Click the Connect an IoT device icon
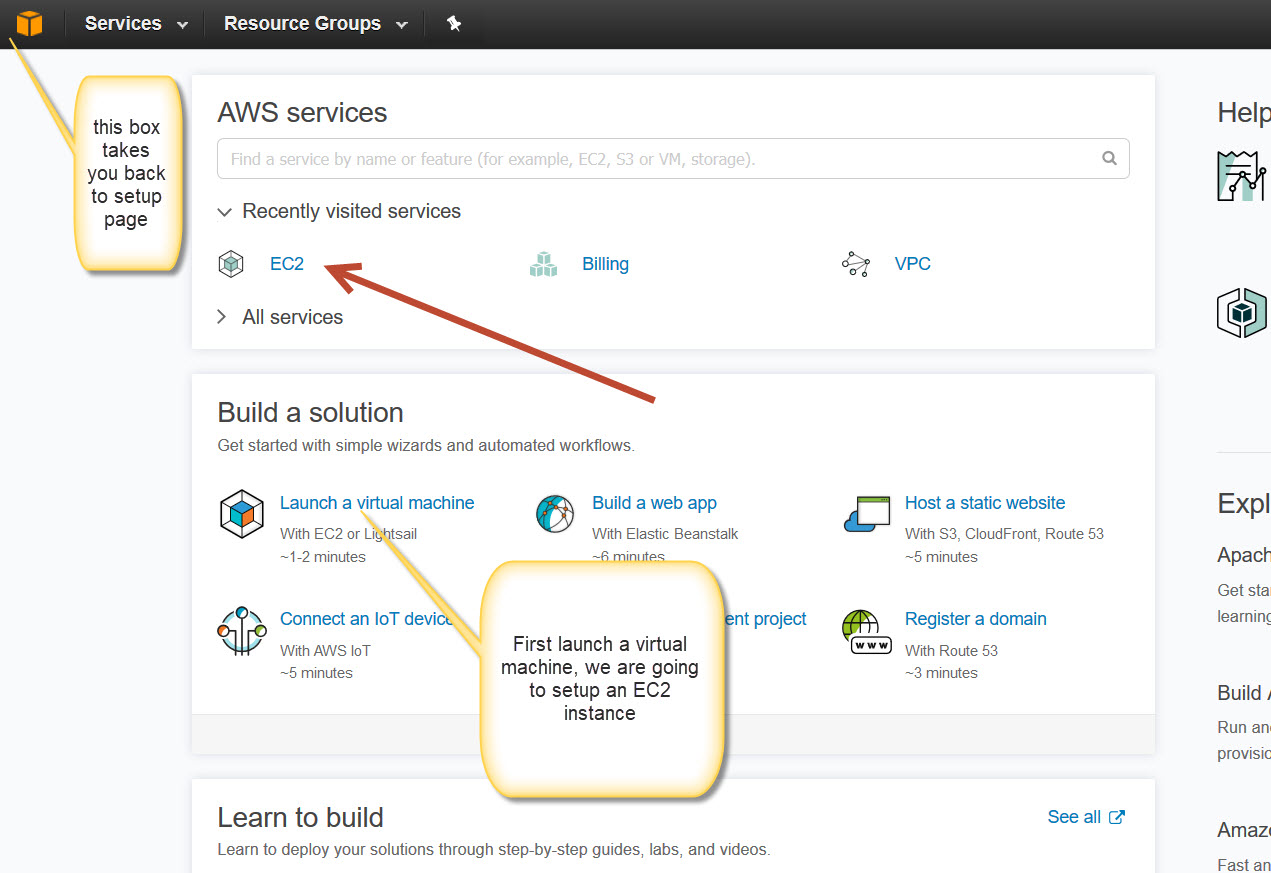 (241, 630)
